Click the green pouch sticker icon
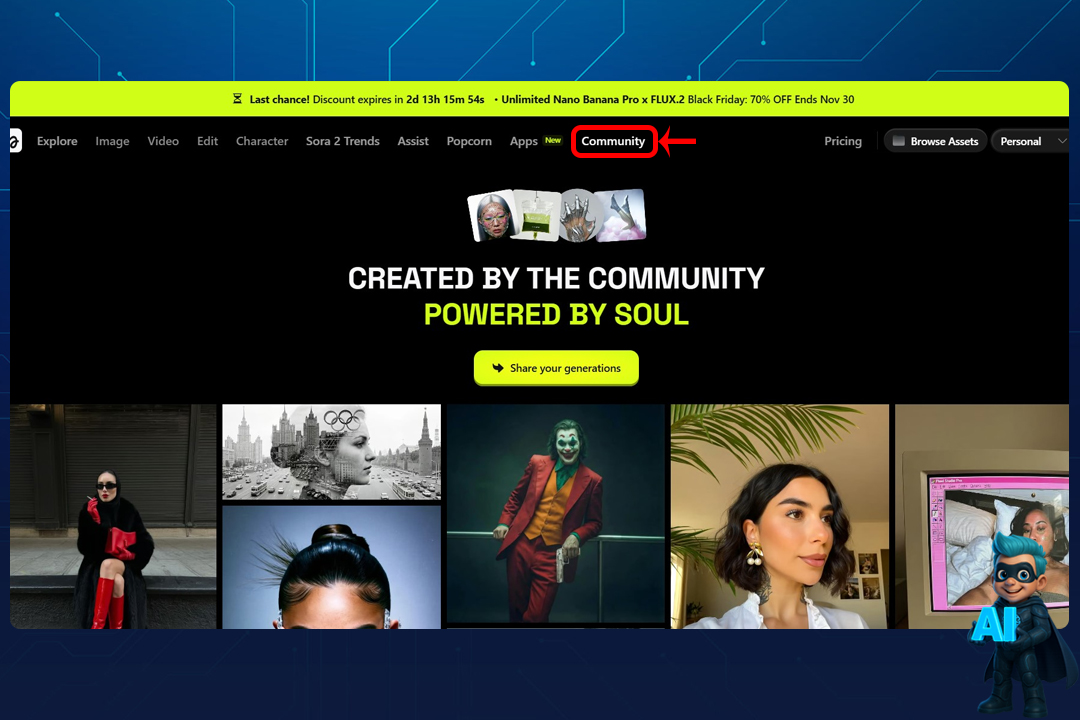Image resolution: width=1080 pixels, height=720 pixels. click(538, 215)
